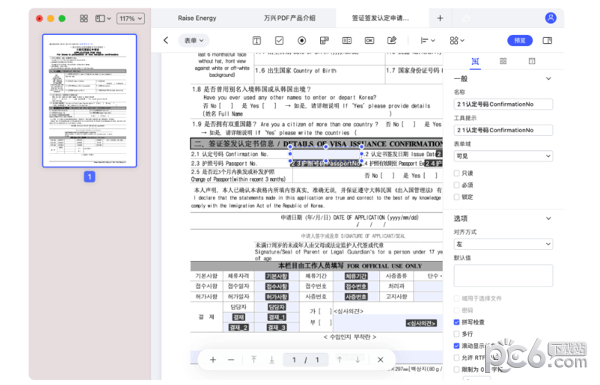Open the 117% zoom level dropdown
Viewport: 600px width, 385px height.
tap(130, 18)
